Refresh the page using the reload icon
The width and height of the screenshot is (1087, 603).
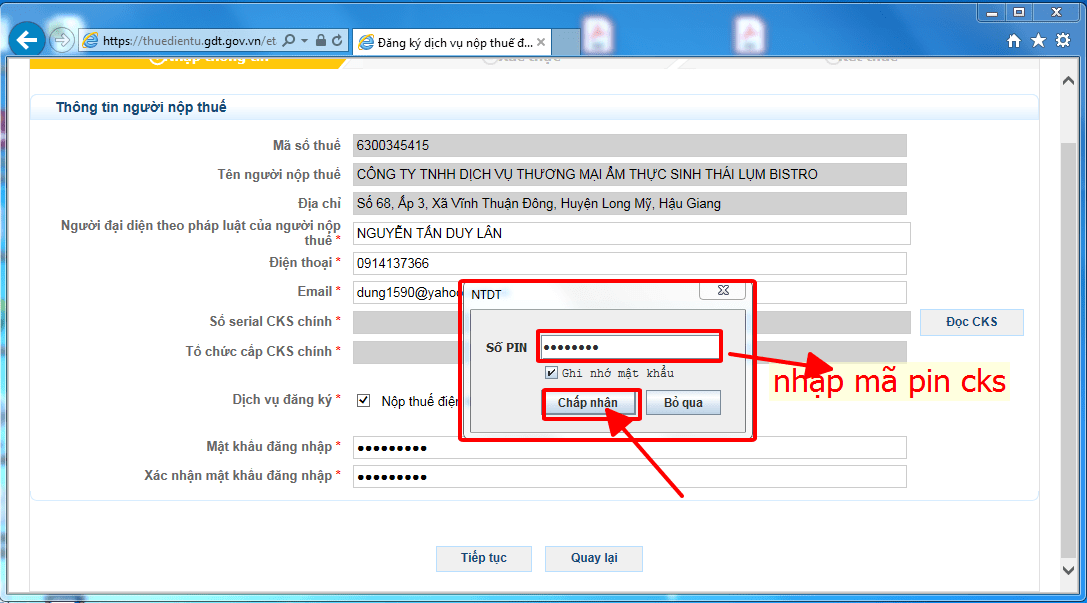click(337, 41)
